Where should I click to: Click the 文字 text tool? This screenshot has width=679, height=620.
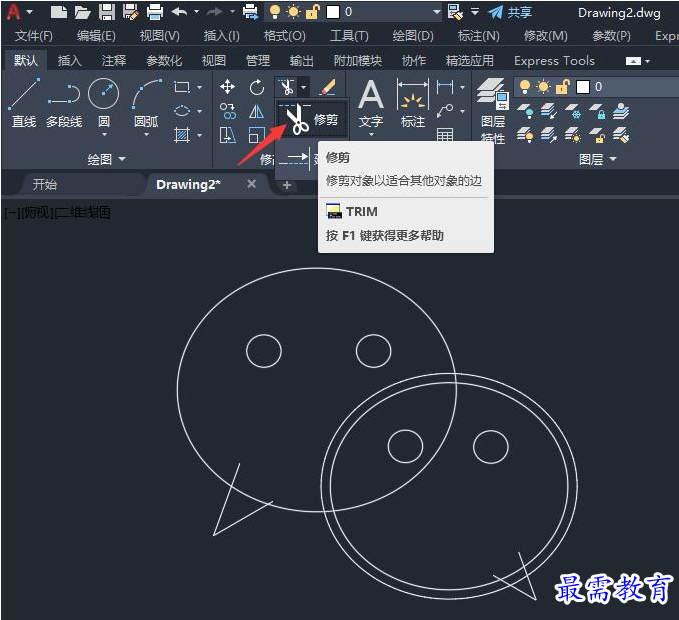coord(371,104)
